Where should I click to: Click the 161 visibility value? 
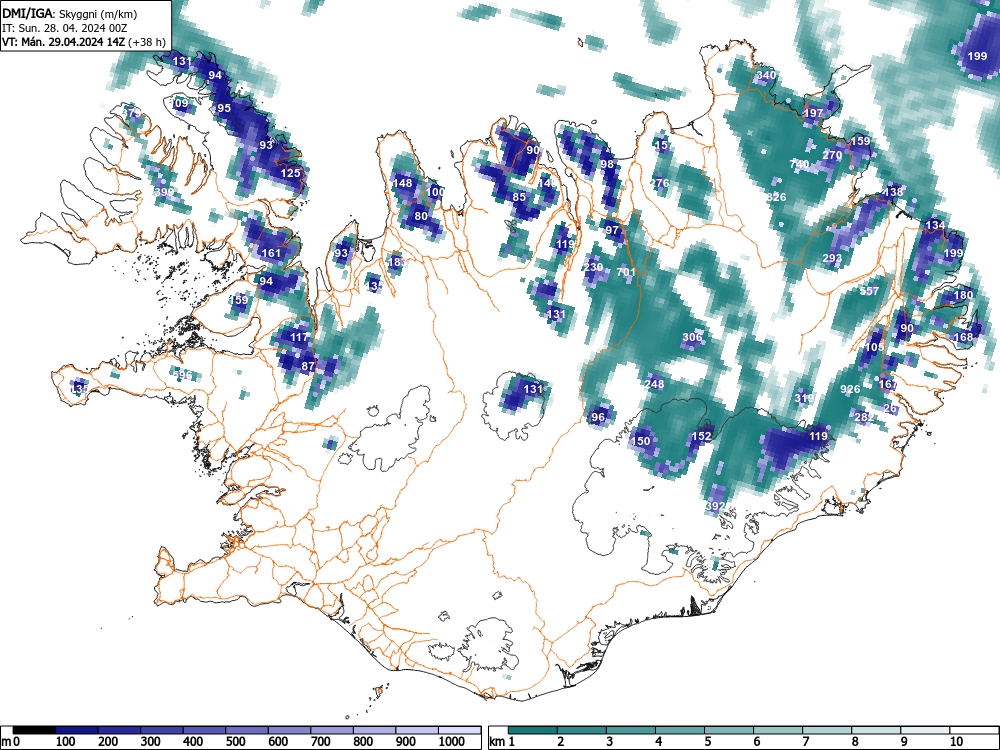pos(271,253)
